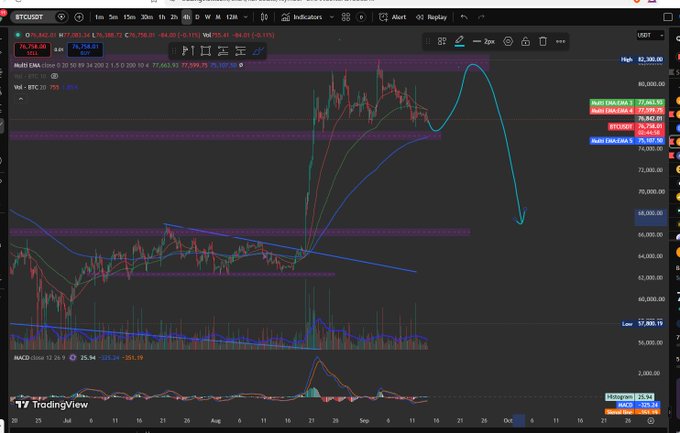Image resolution: width=680 pixels, height=433 pixels.
Task: Select the 30m timeframe
Action: [x=147, y=17]
